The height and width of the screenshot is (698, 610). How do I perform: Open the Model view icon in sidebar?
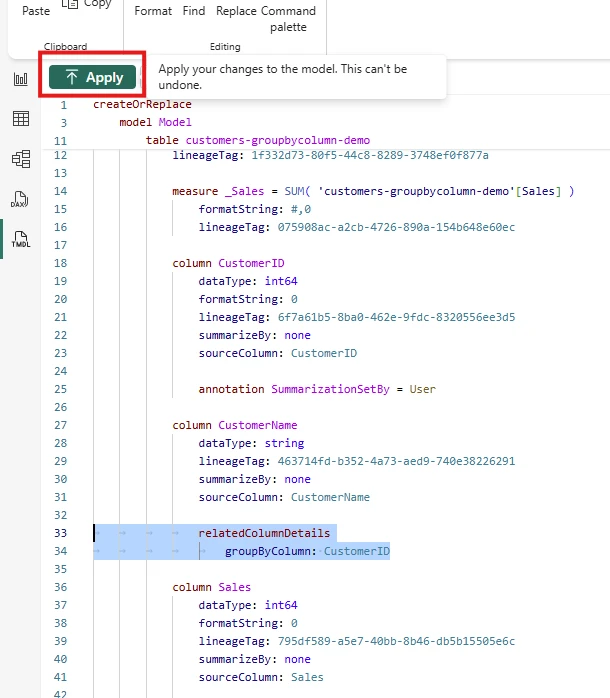coord(21,159)
